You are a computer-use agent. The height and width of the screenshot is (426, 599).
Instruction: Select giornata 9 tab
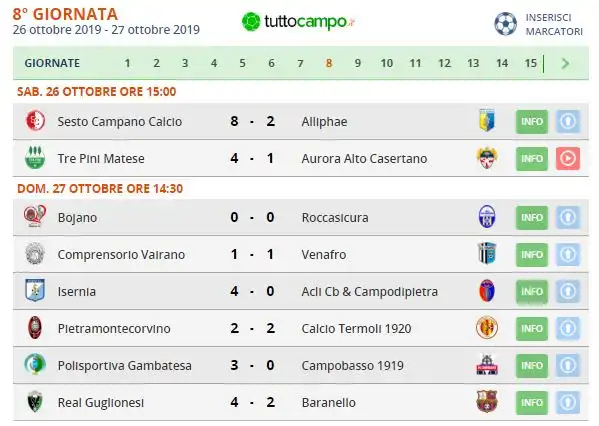358,63
